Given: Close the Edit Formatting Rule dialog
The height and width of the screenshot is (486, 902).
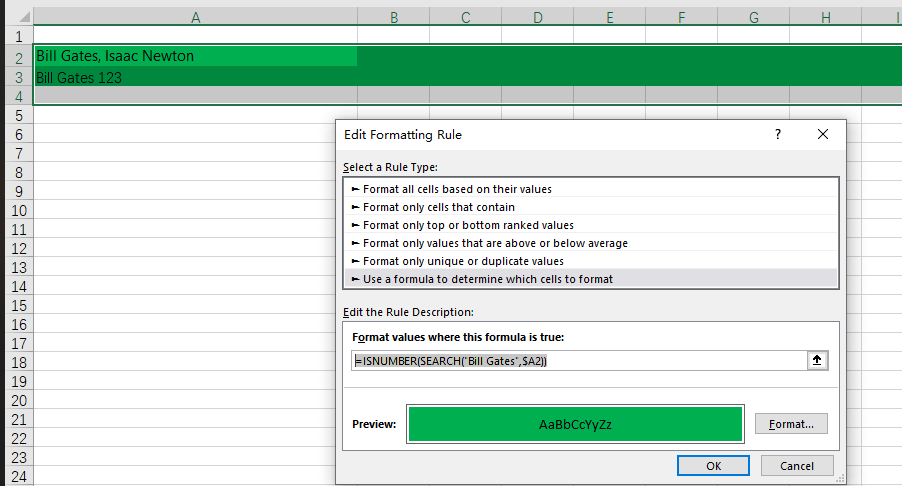Looking at the screenshot, I should pos(823,135).
